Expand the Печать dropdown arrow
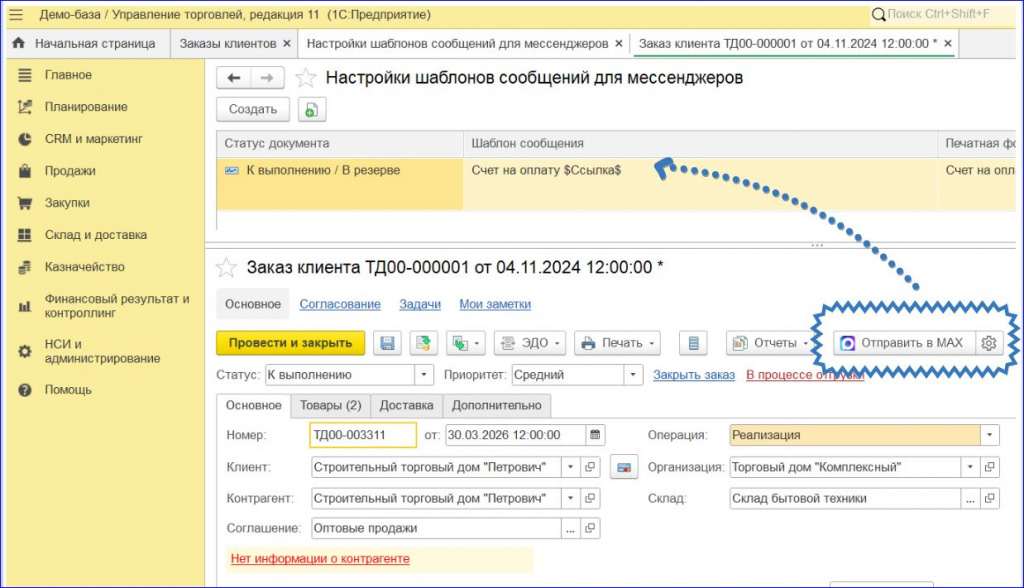The width and height of the screenshot is (1024, 588). pyautogui.click(x=649, y=342)
